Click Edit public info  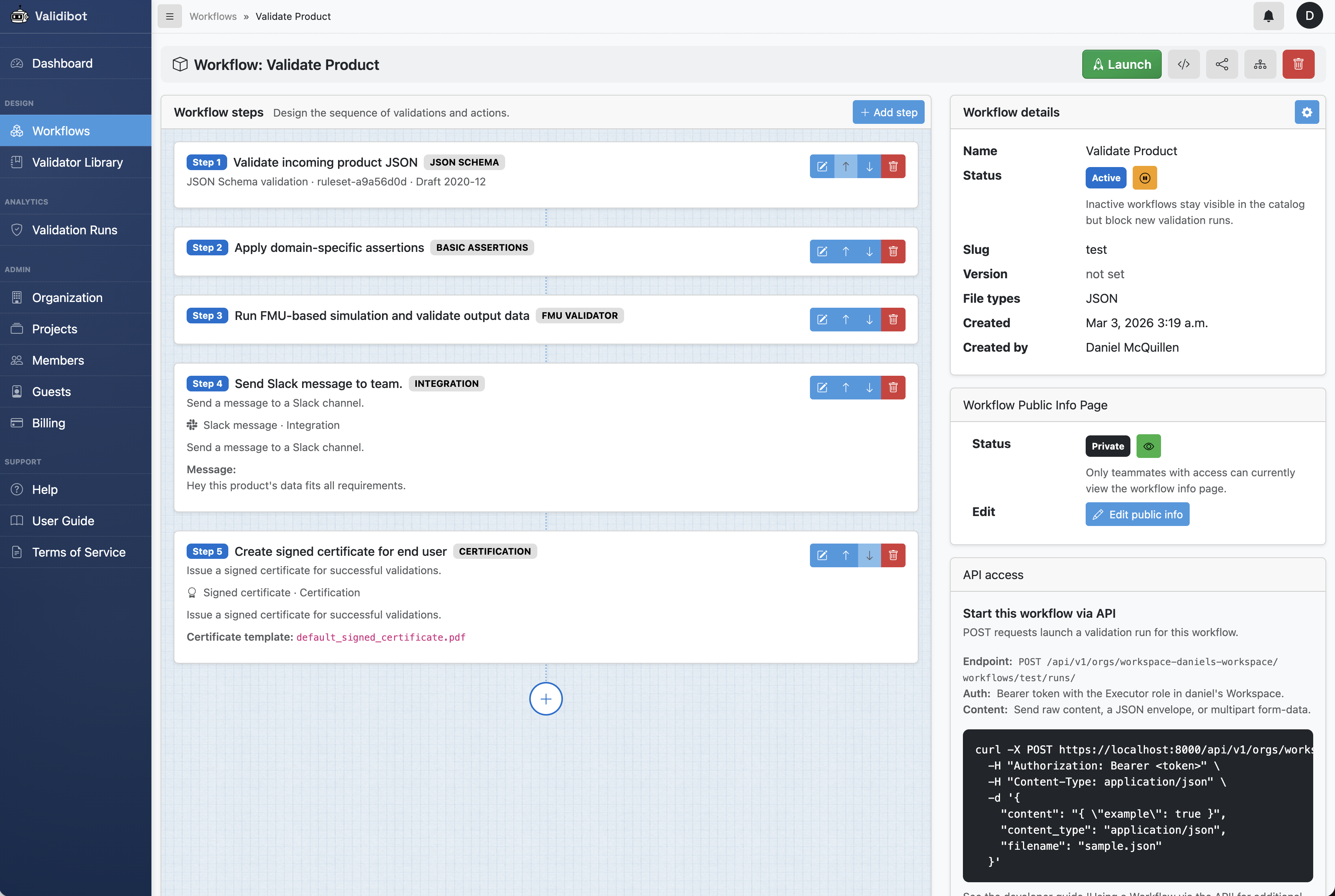[x=1137, y=514]
